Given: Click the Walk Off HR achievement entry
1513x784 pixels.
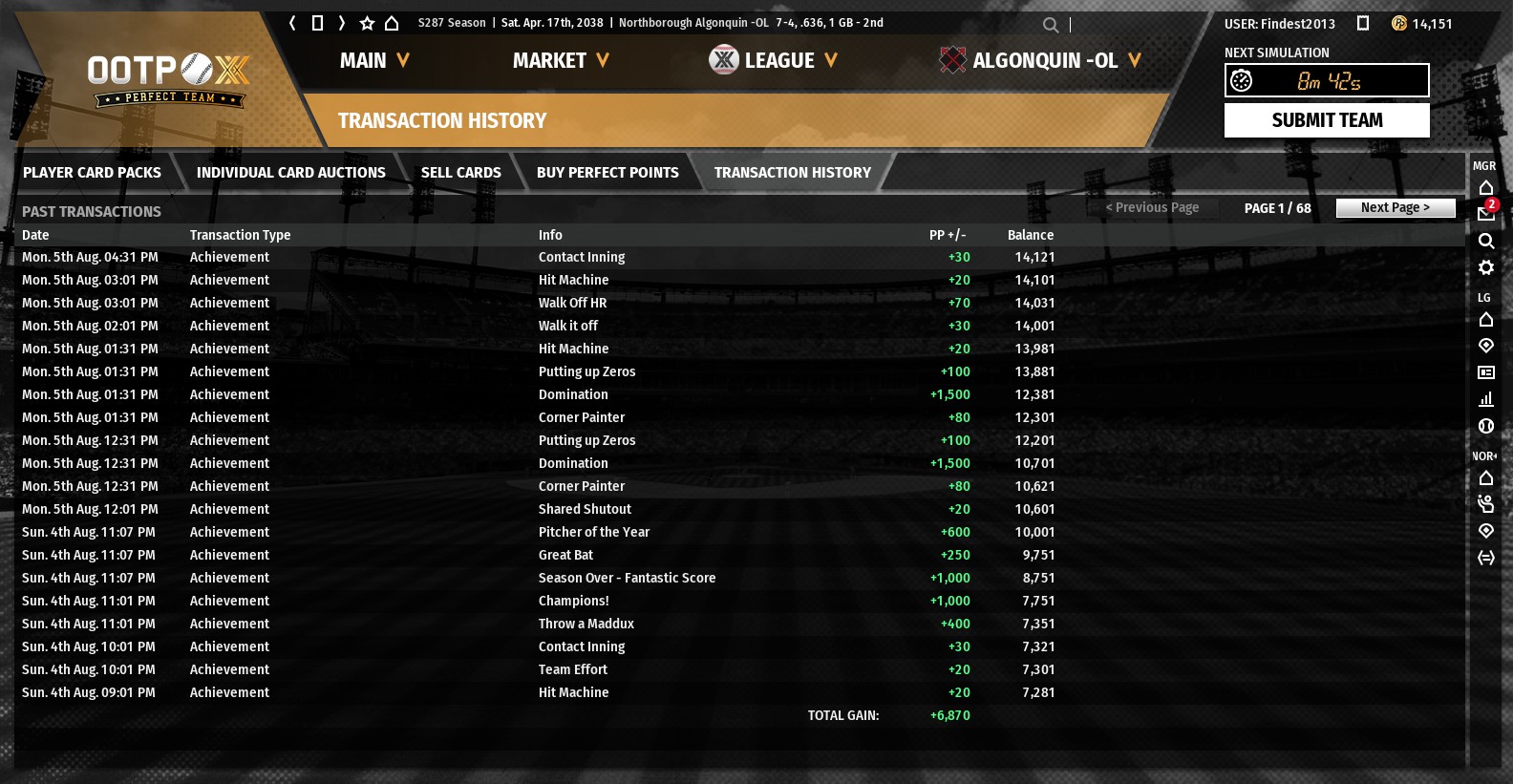Looking at the screenshot, I should coord(572,303).
